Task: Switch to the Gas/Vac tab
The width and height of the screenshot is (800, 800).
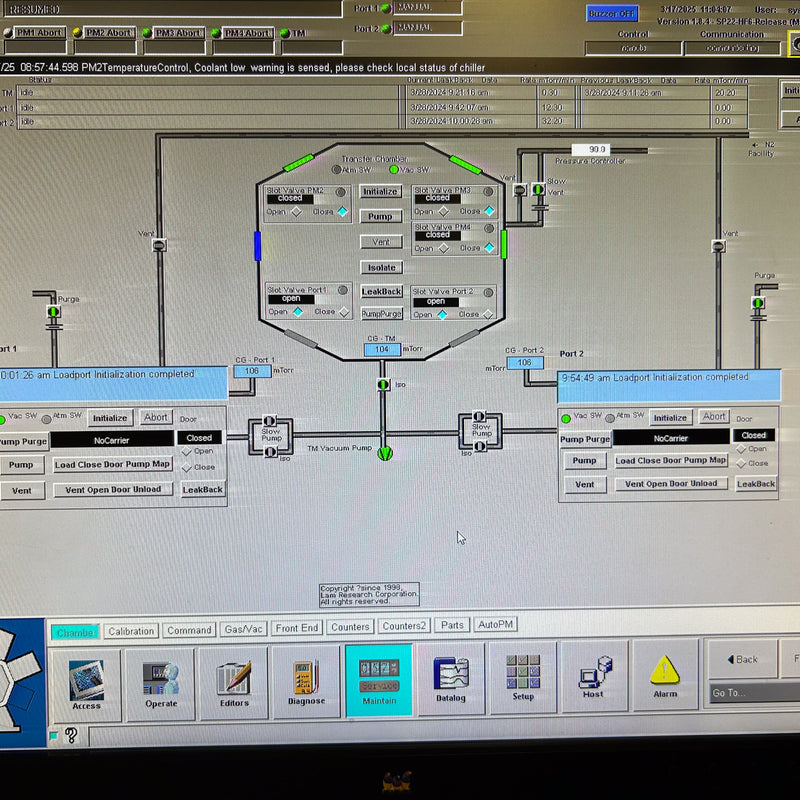Action: coord(243,630)
